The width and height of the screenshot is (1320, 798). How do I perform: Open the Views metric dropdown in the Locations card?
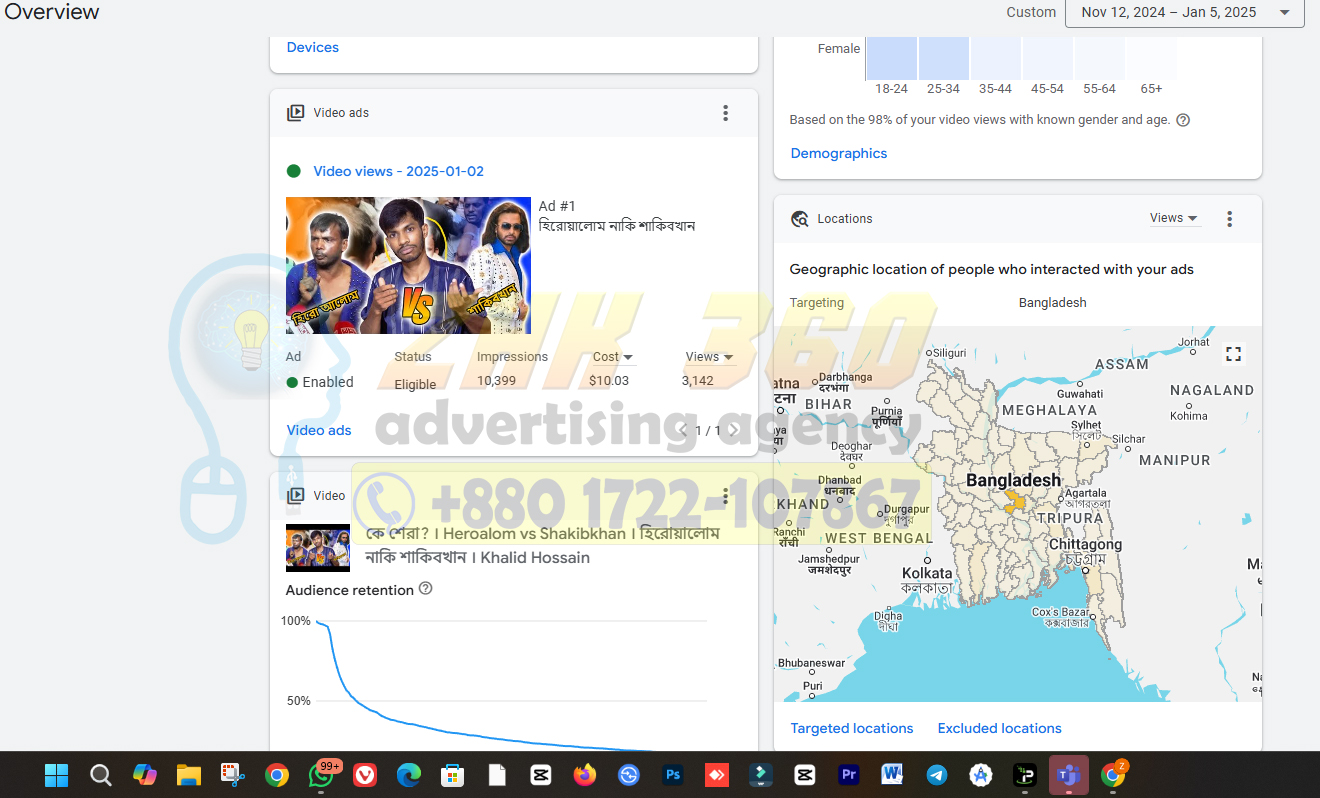(1174, 218)
